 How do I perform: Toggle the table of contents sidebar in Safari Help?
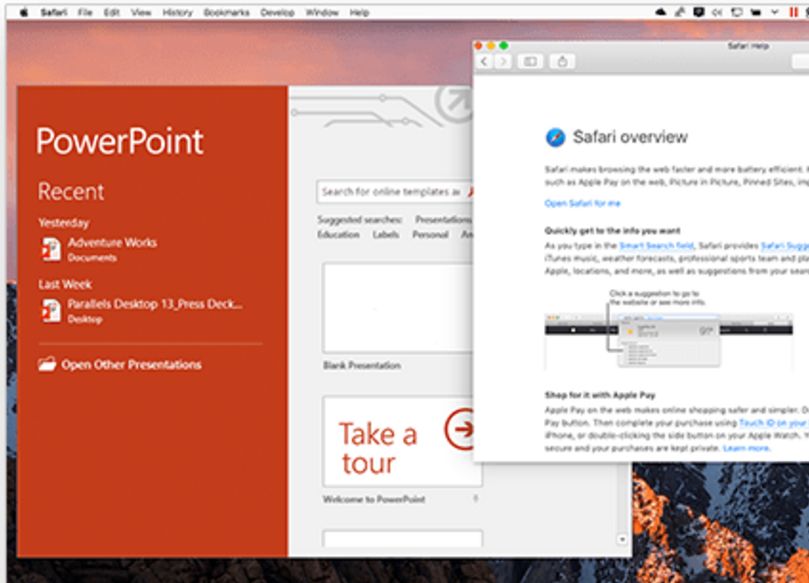pyautogui.click(x=530, y=61)
